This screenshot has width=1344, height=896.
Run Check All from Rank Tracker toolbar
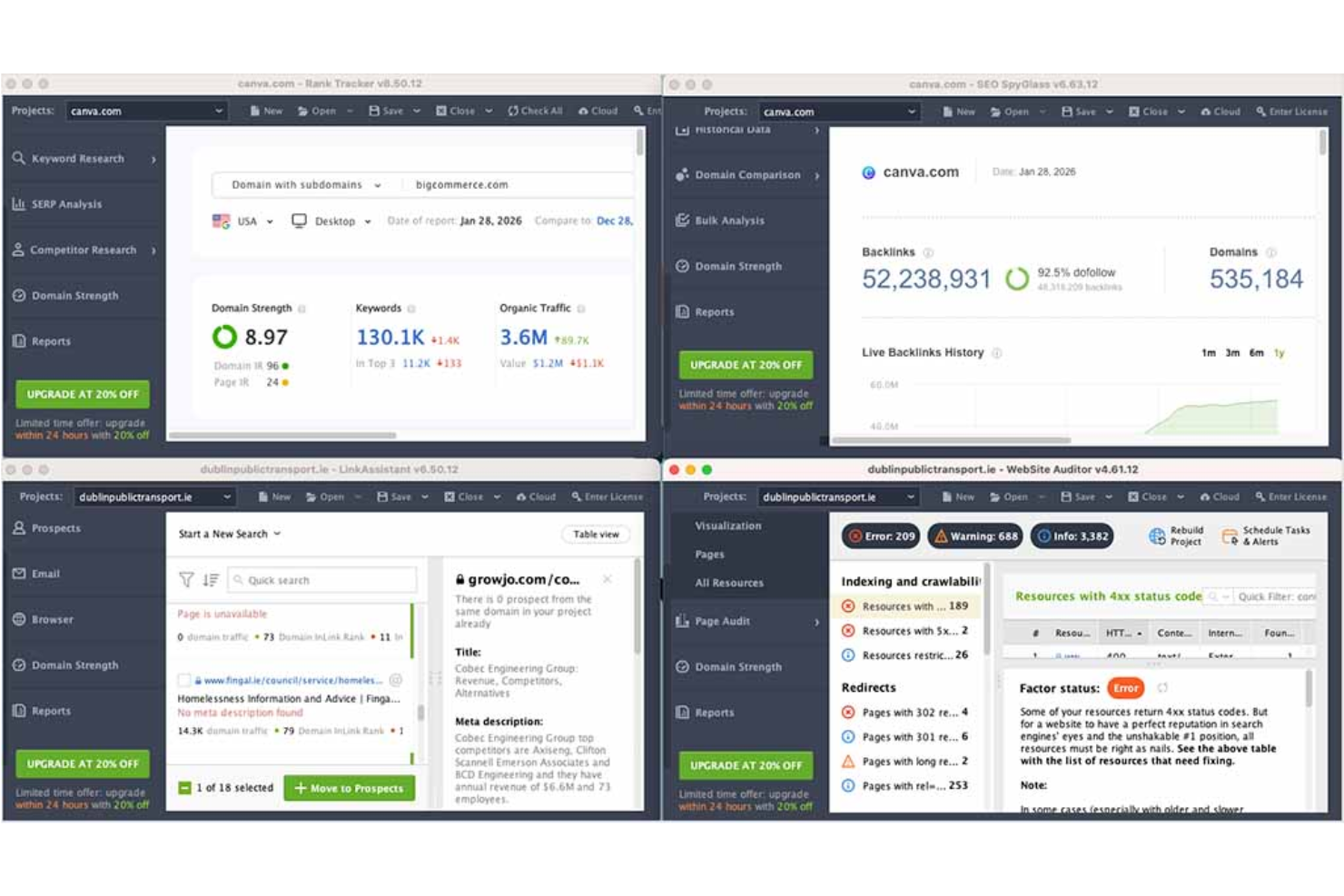[x=535, y=110]
